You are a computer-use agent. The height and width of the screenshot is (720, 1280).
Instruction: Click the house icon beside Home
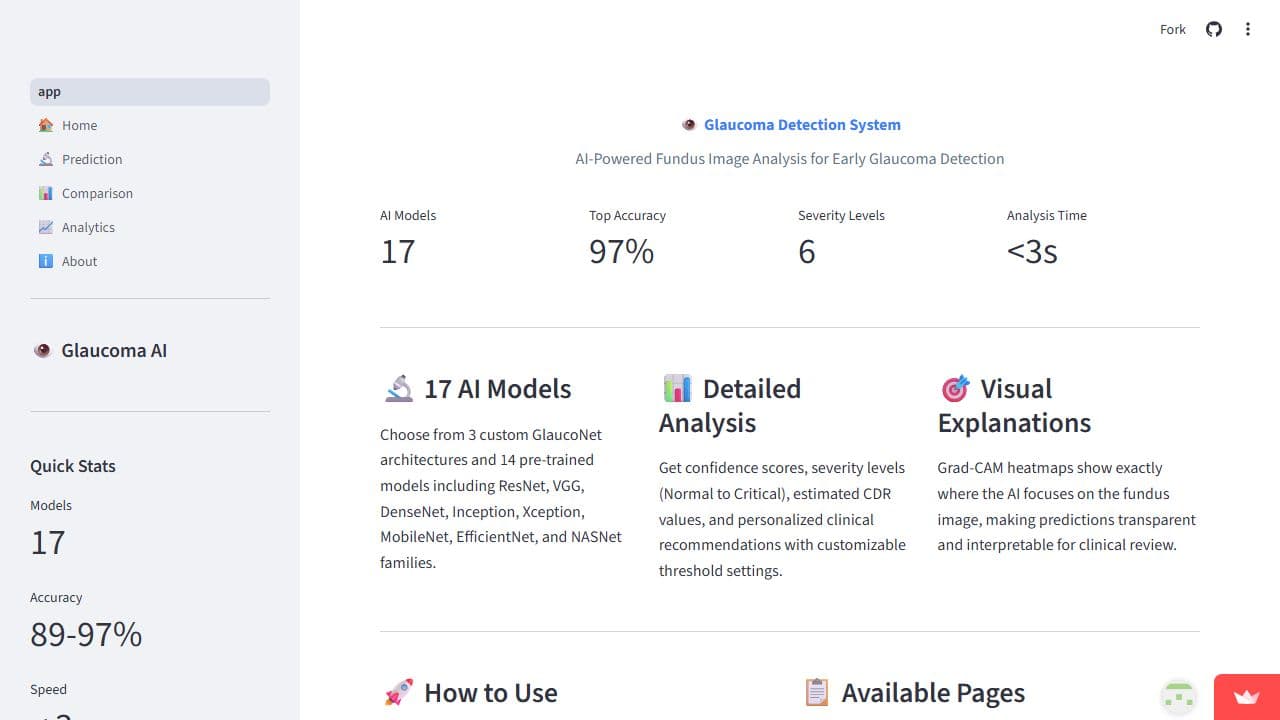[x=45, y=125]
